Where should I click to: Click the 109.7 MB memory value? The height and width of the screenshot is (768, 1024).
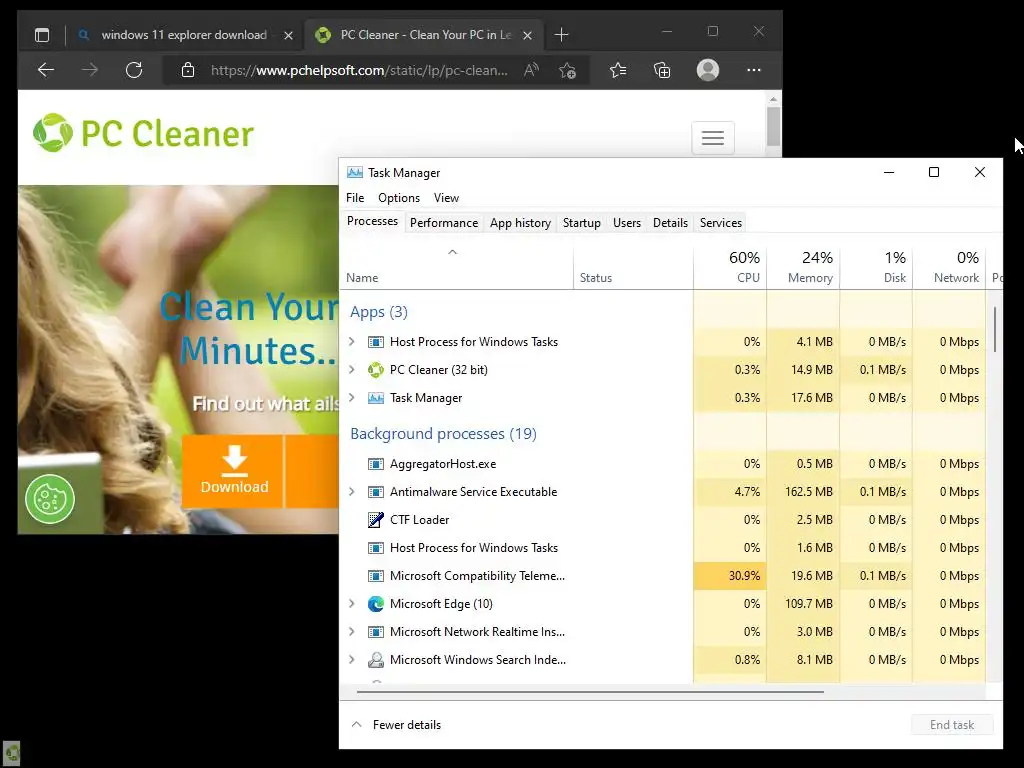point(808,604)
